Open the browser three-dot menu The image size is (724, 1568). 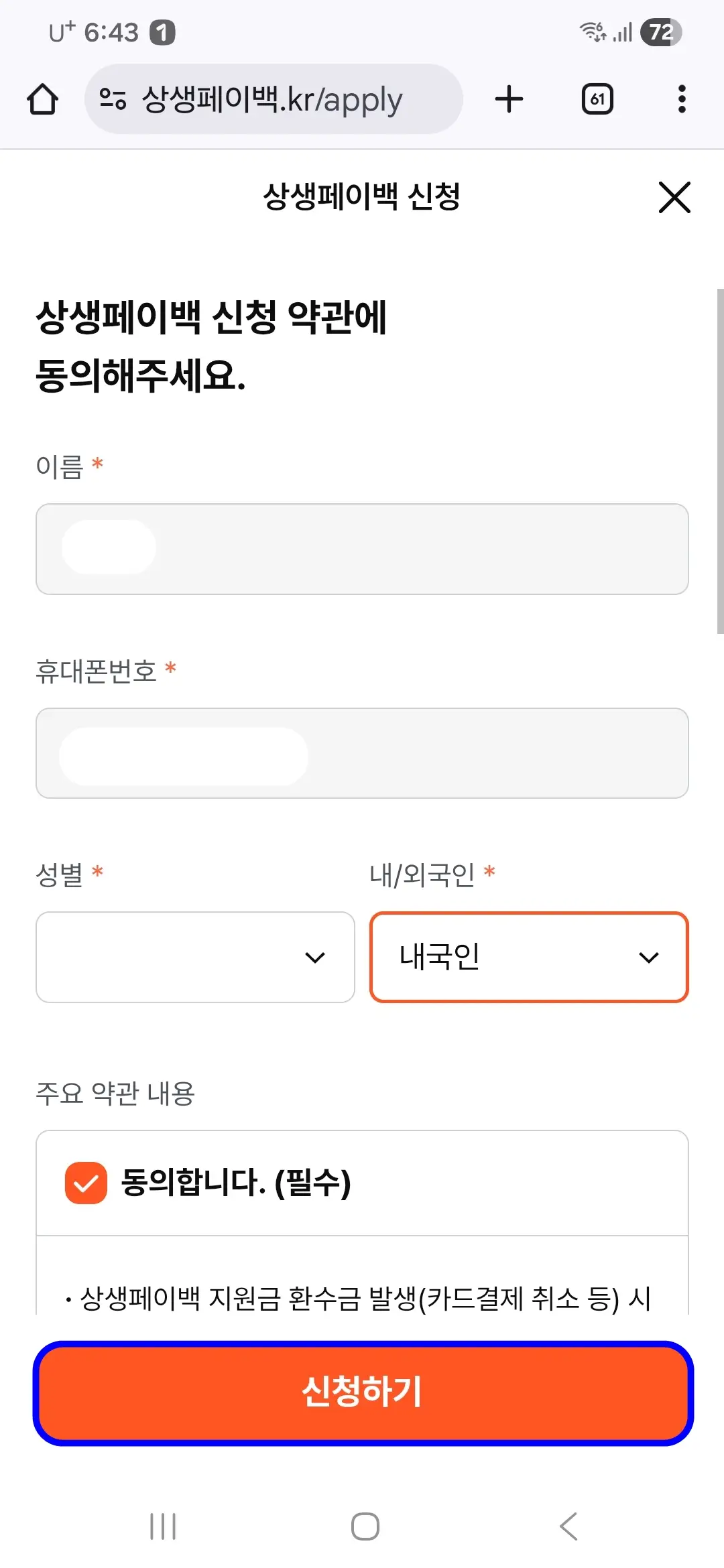681,99
